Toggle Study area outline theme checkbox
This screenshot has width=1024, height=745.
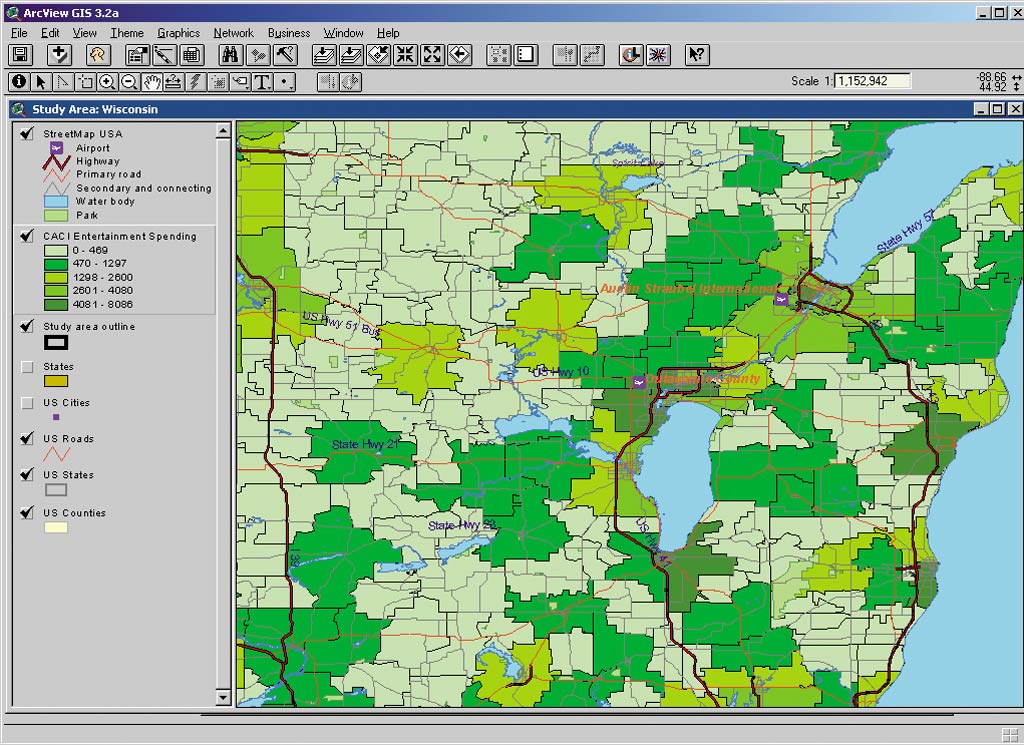[x=26, y=326]
